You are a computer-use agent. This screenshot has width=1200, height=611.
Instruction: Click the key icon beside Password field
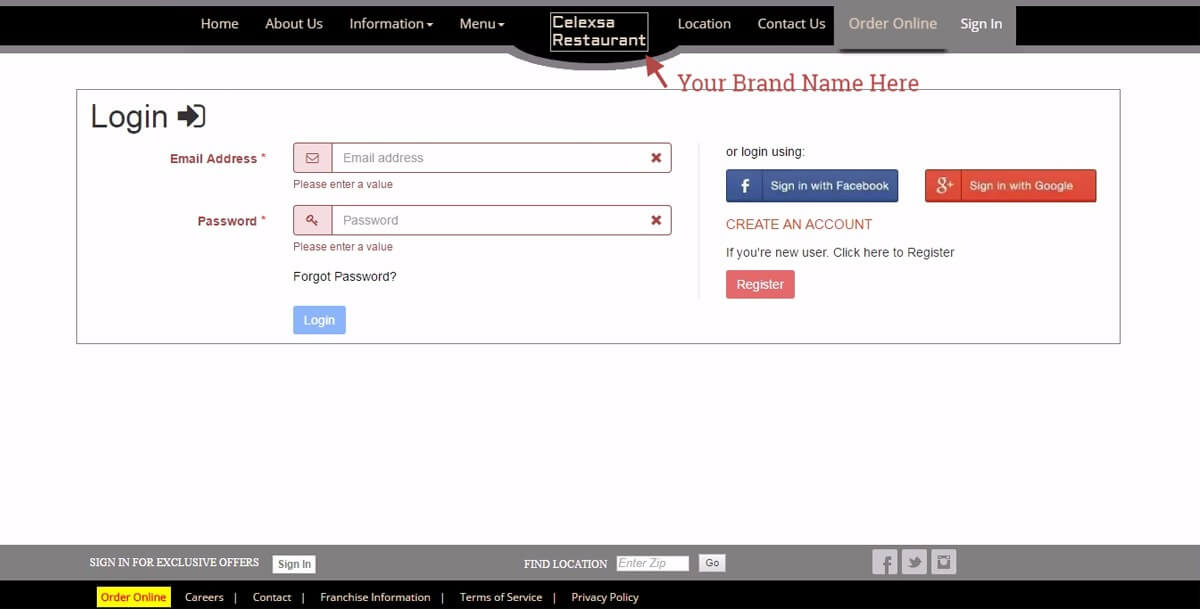[312, 220]
